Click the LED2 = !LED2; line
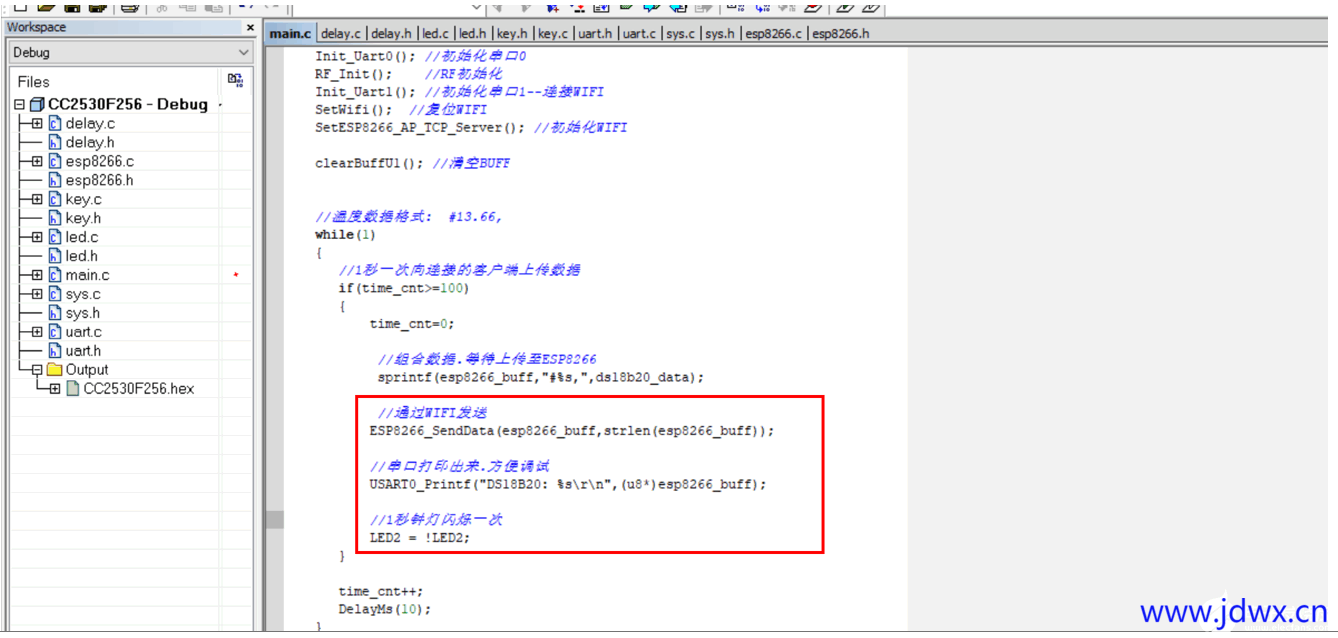Image resolution: width=1338 pixels, height=638 pixels. (419, 538)
